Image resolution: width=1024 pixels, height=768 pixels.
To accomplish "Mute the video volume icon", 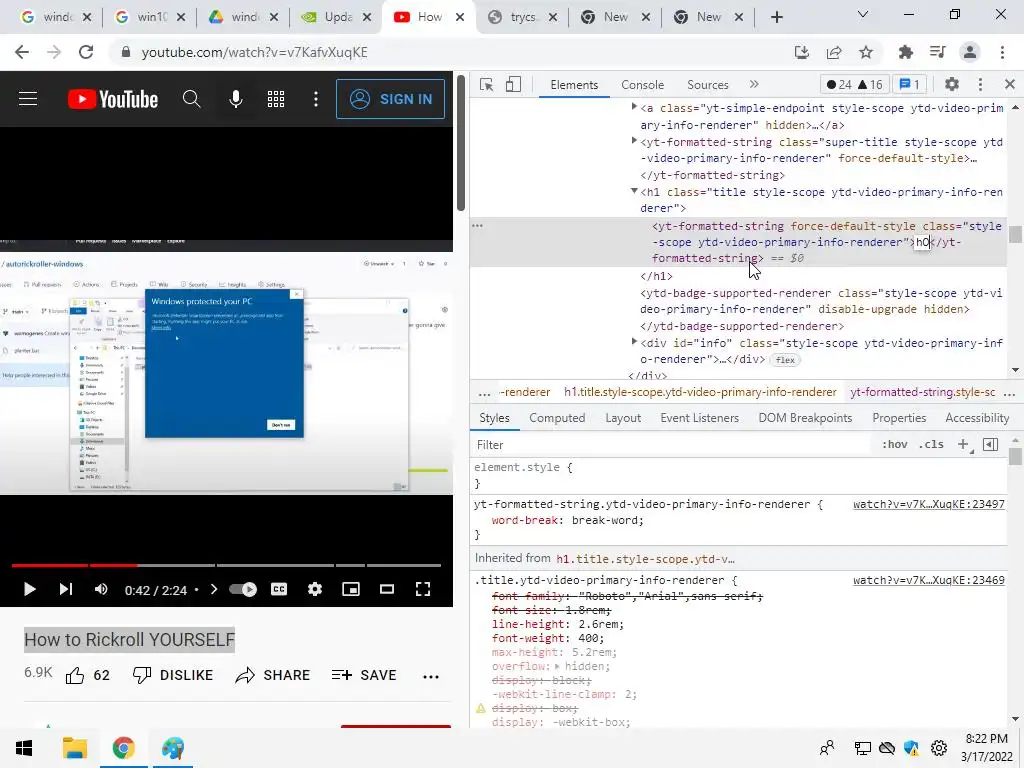I will pyautogui.click(x=101, y=590).
